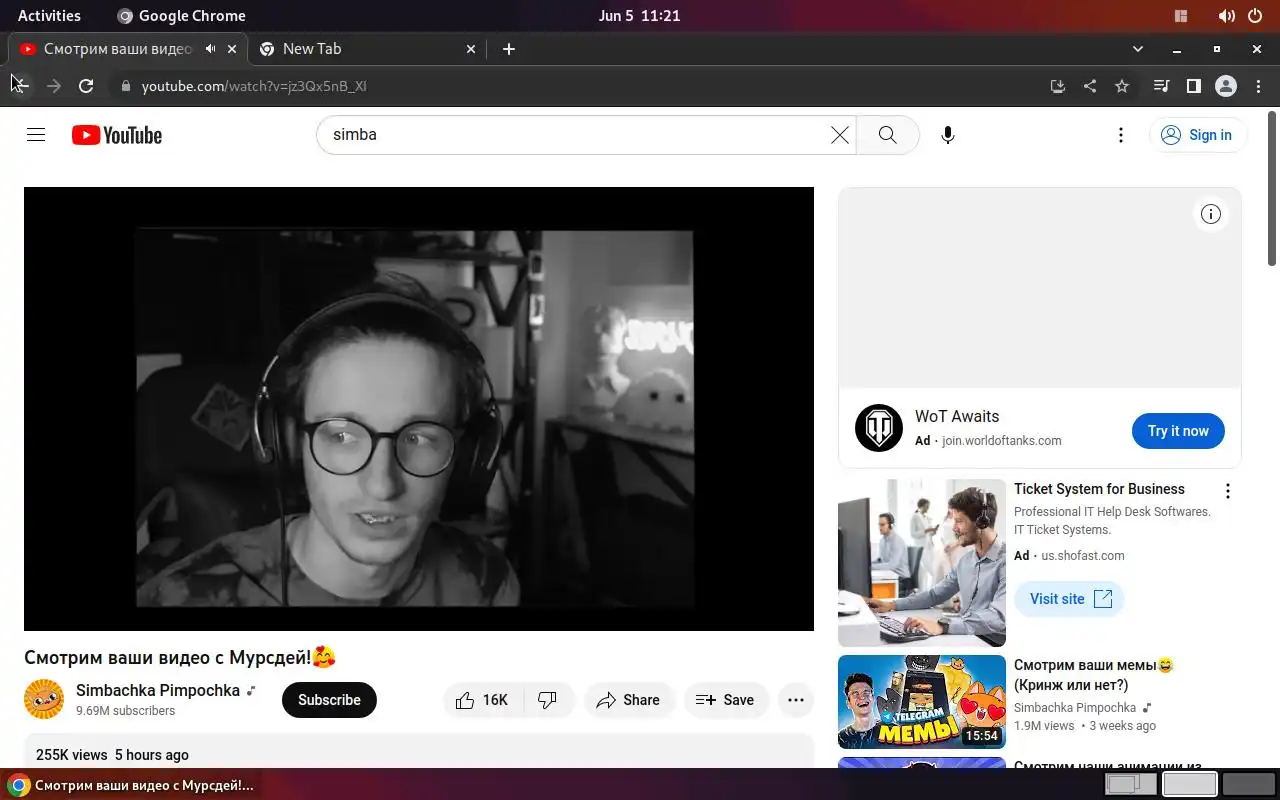The height and width of the screenshot is (800, 1280).
Task: Select '255K views 5 hours ago' text
Action: pyautogui.click(x=112, y=755)
